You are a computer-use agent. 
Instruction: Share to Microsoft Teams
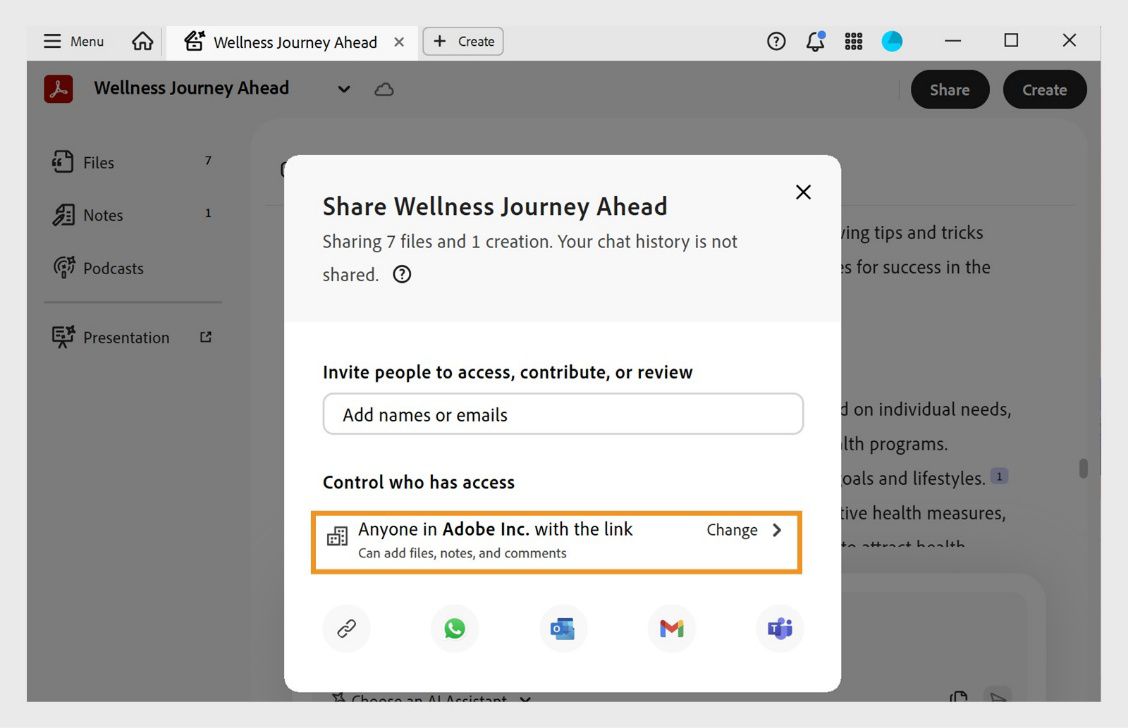[779, 628]
